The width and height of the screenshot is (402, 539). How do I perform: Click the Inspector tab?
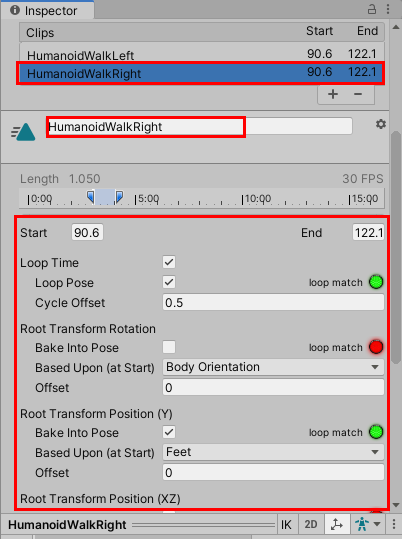point(47,11)
